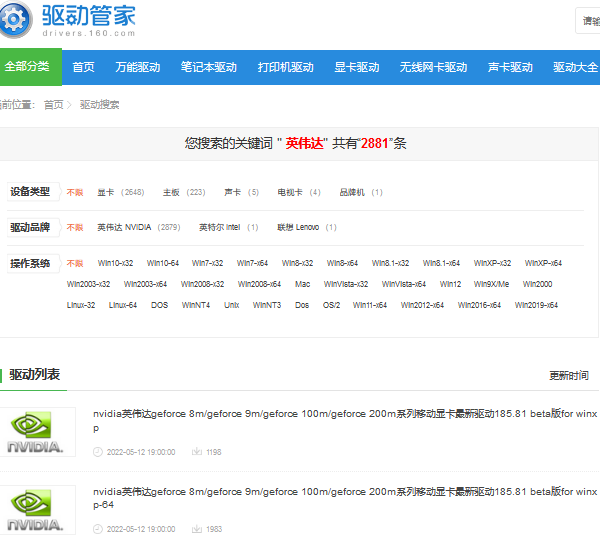Select 不限 for 操作系统
The height and width of the screenshot is (547, 600).
75,263
